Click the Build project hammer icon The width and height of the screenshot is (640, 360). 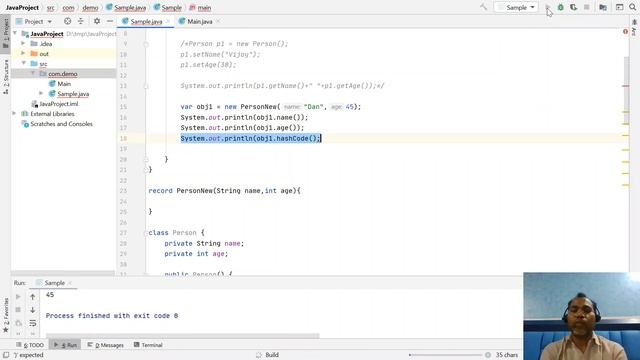(x=484, y=7)
